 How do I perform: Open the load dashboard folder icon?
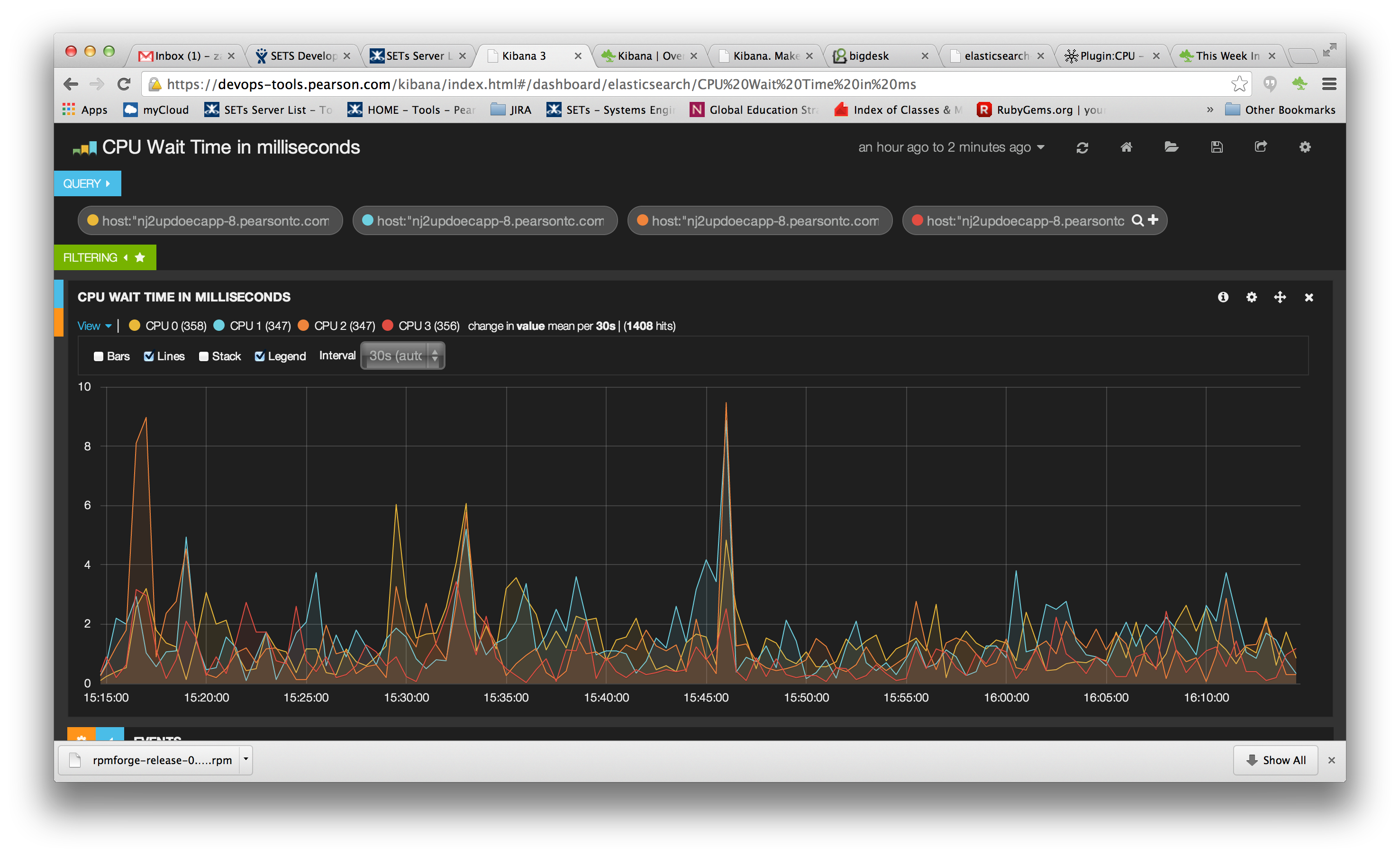tap(1171, 147)
